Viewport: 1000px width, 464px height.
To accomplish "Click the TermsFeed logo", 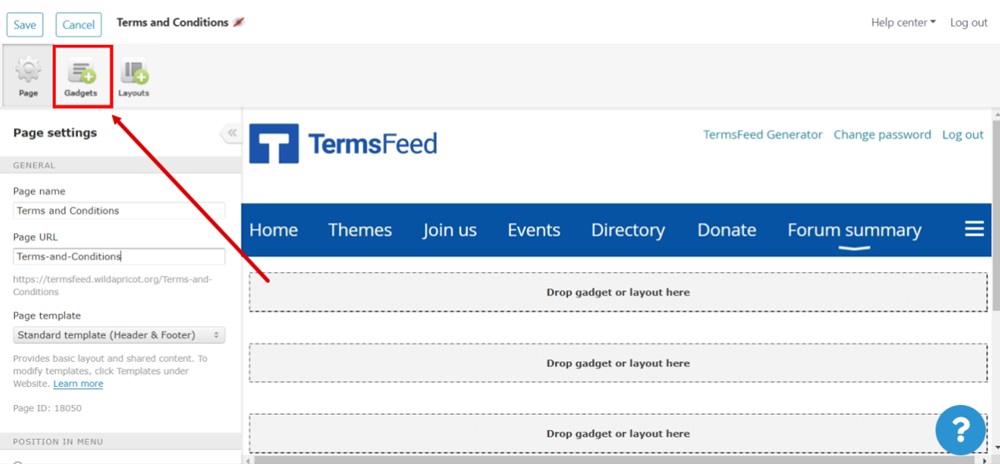I will pyautogui.click(x=343, y=143).
